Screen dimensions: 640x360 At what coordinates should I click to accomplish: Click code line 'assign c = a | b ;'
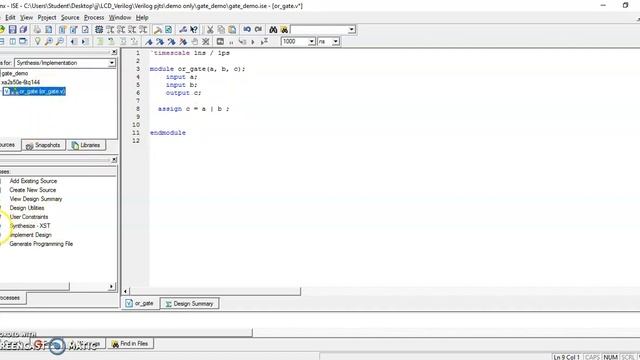point(193,109)
